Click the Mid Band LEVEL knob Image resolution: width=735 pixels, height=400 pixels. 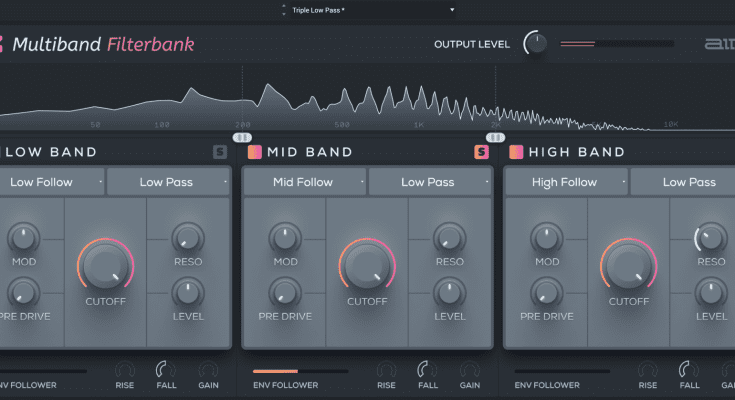[x=449, y=293]
